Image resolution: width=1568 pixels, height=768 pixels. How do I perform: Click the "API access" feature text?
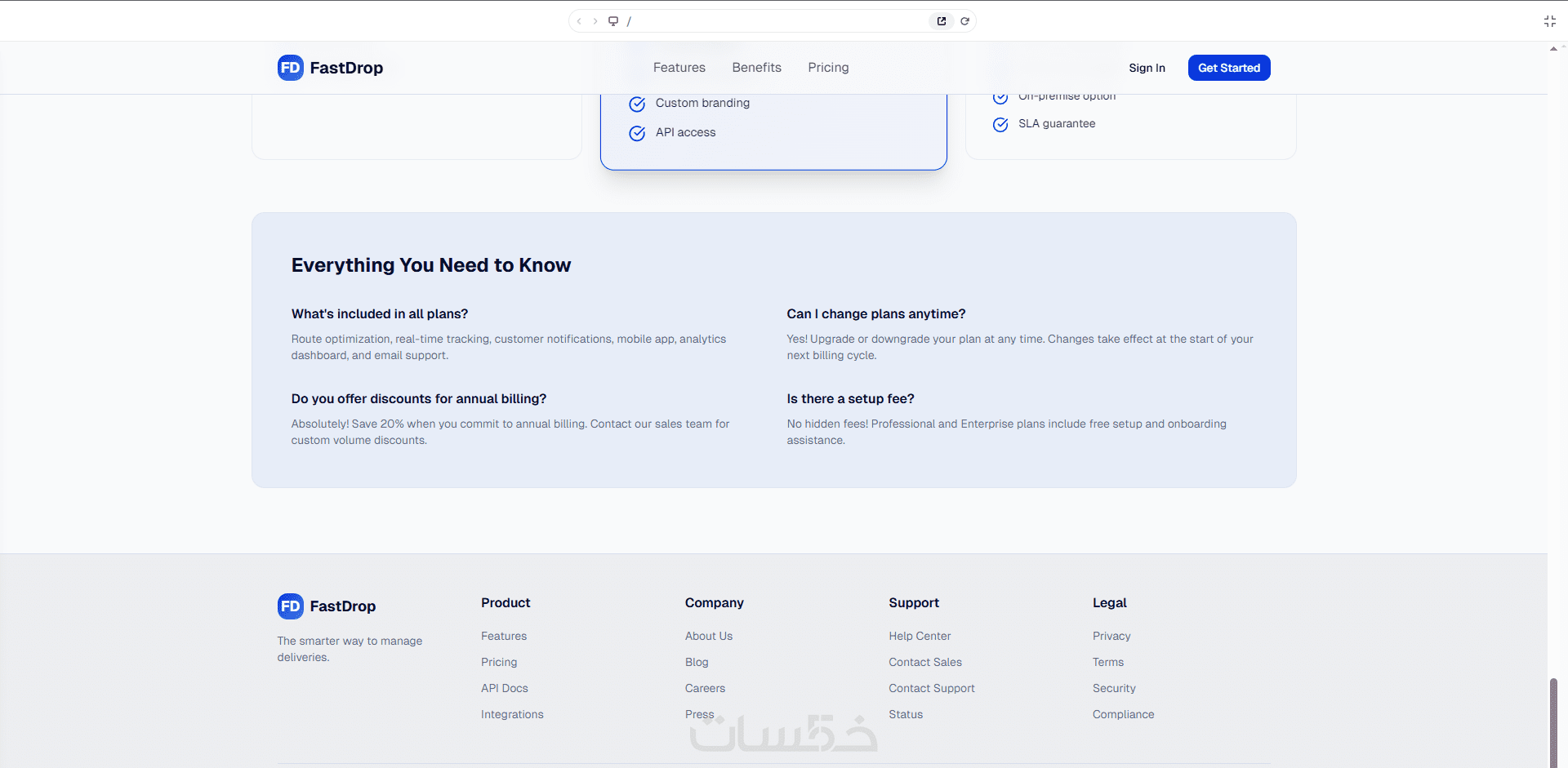click(x=685, y=132)
